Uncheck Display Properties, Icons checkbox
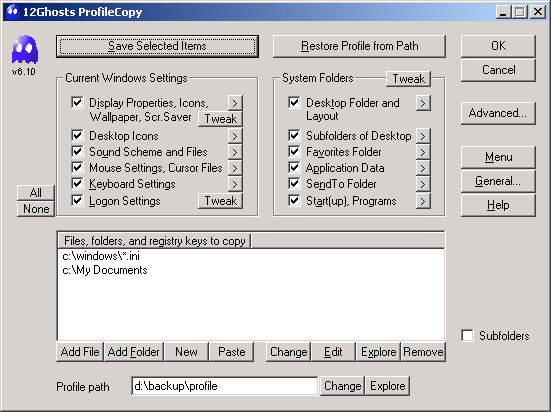The height and width of the screenshot is (412, 551). [77, 103]
